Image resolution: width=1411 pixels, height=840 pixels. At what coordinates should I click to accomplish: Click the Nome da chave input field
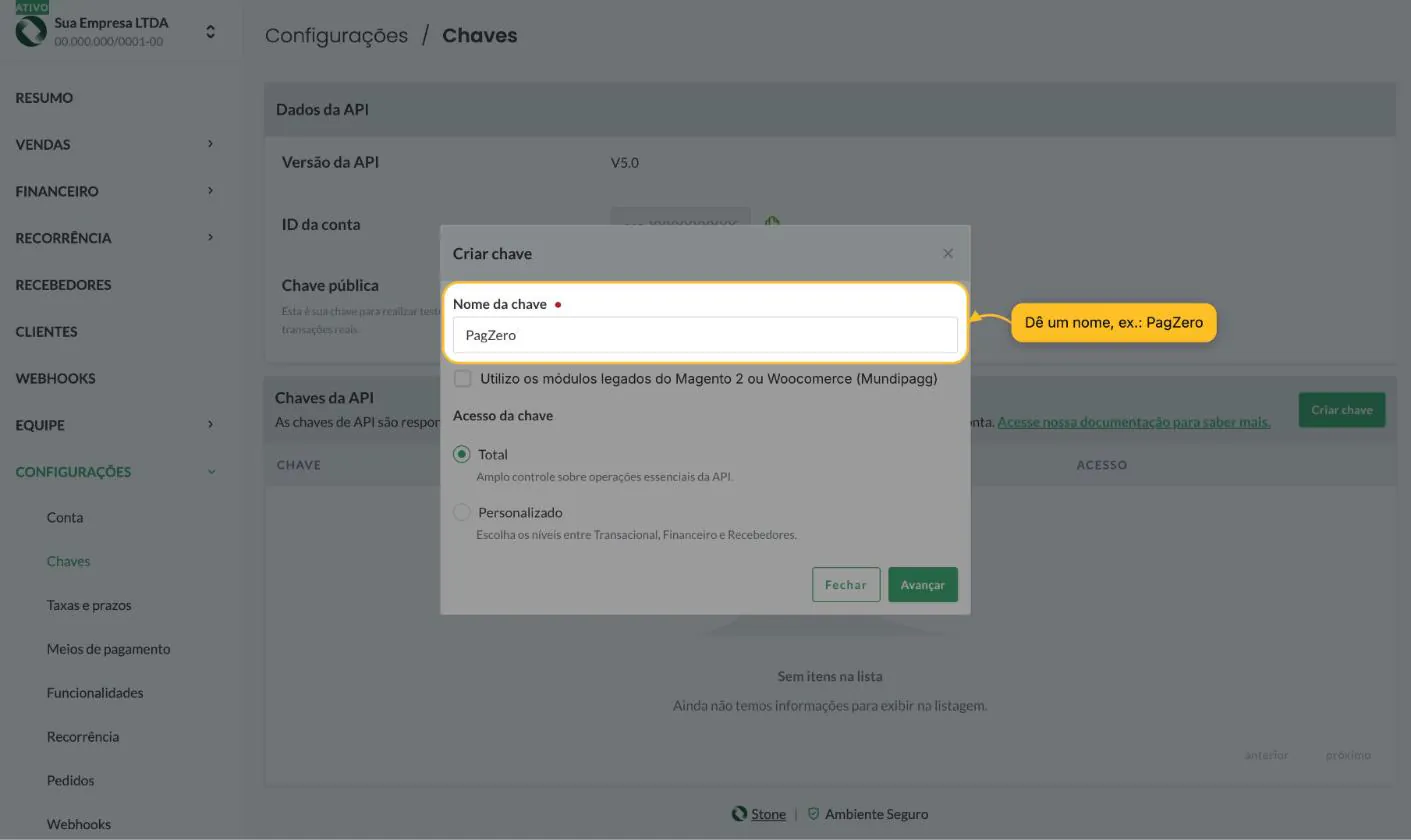(x=705, y=335)
